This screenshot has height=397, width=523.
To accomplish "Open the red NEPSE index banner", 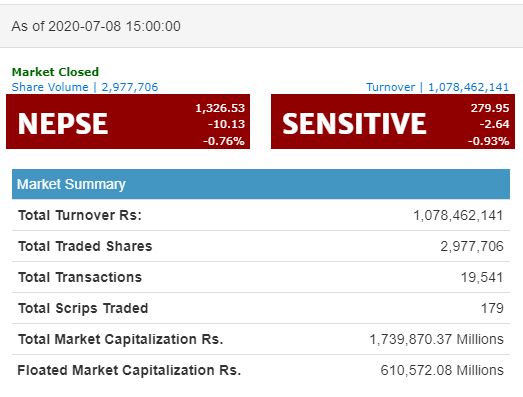I will pos(128,121).
